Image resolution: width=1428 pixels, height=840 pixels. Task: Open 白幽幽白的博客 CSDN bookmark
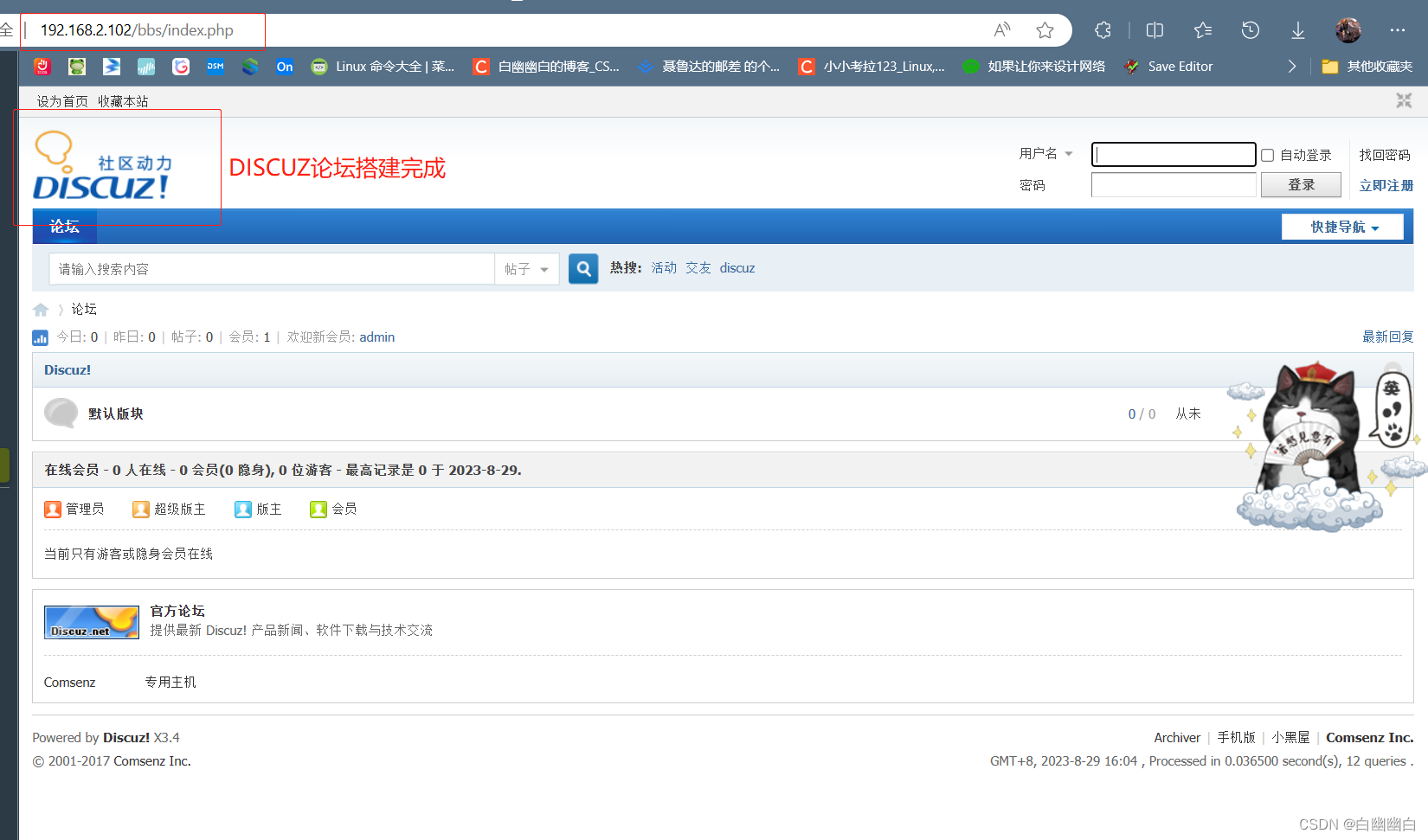pyautogui.click(x=546, y=67)
